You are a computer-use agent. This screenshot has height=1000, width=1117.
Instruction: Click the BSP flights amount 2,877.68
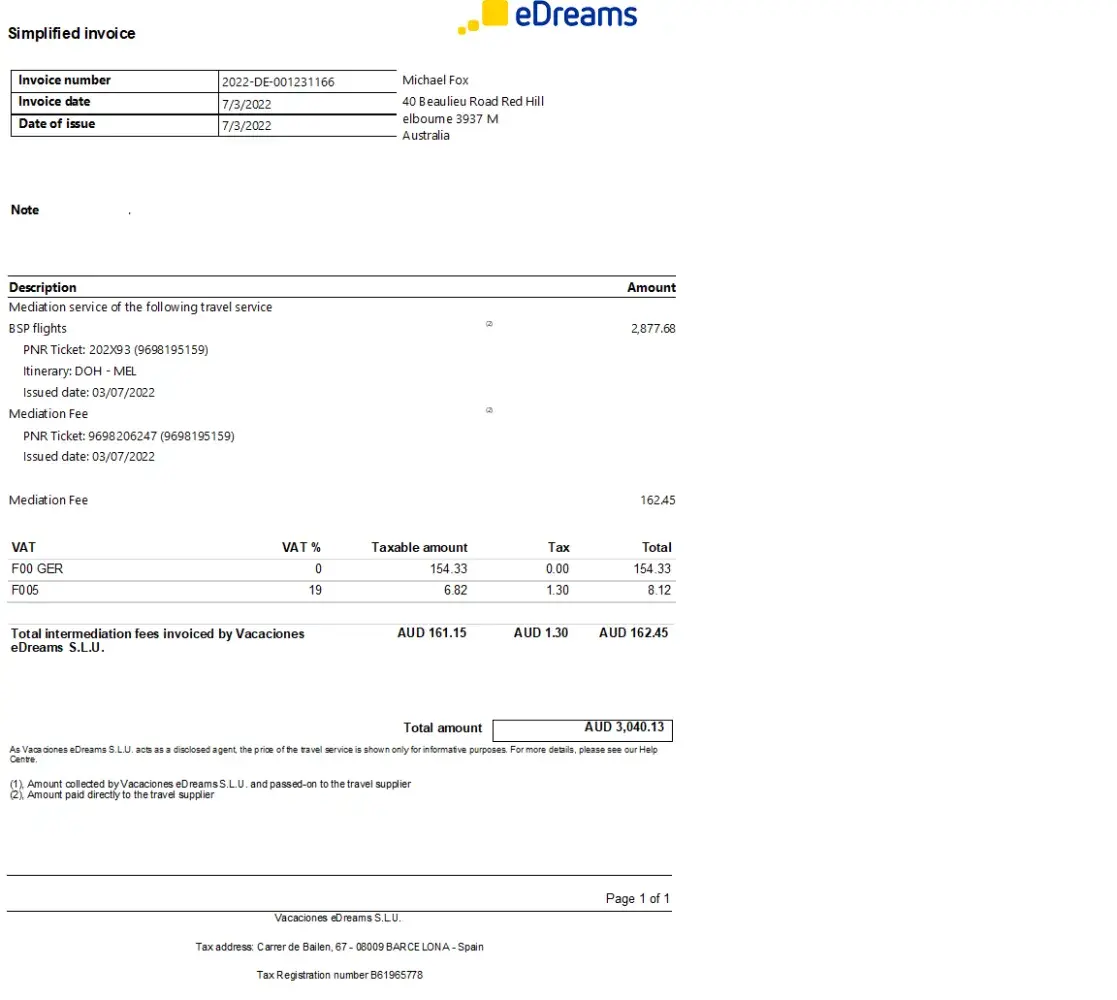(x=653, y=328)
